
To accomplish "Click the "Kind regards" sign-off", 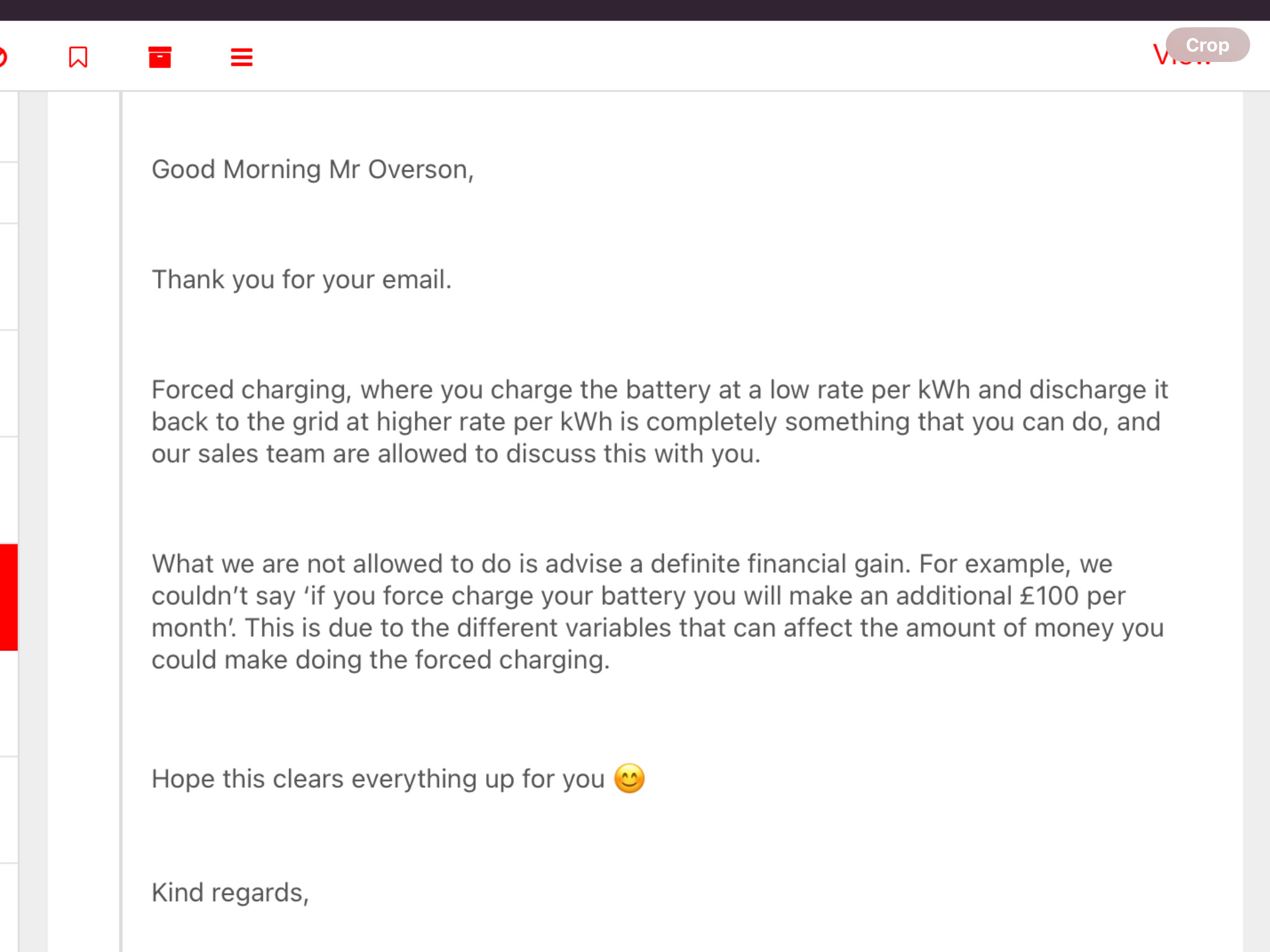I will (230, 892).
